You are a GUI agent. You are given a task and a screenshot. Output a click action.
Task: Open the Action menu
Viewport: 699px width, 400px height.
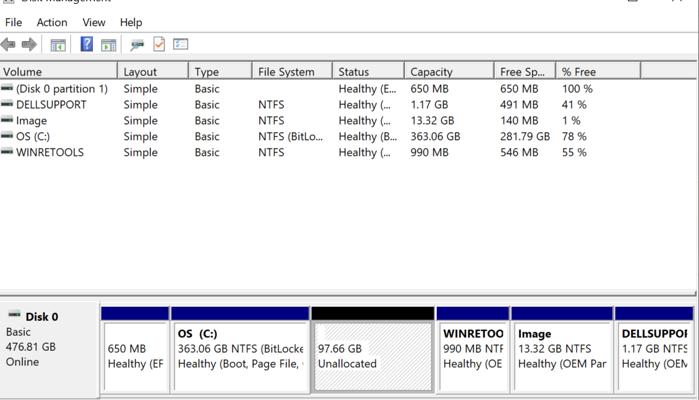(x=52, y=22)
